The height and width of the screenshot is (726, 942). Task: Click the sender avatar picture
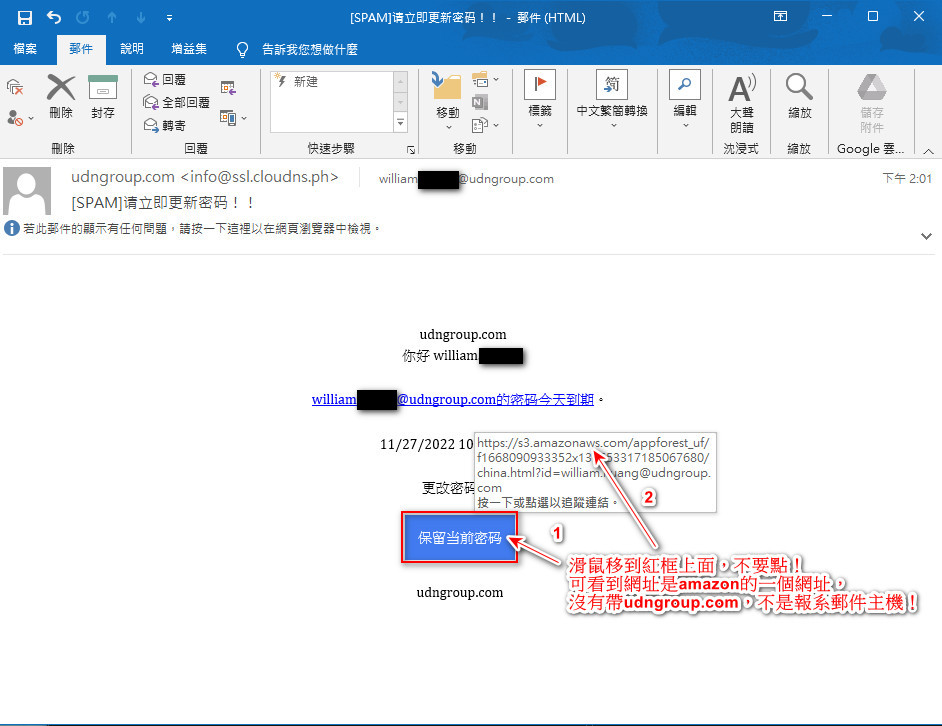27,191
